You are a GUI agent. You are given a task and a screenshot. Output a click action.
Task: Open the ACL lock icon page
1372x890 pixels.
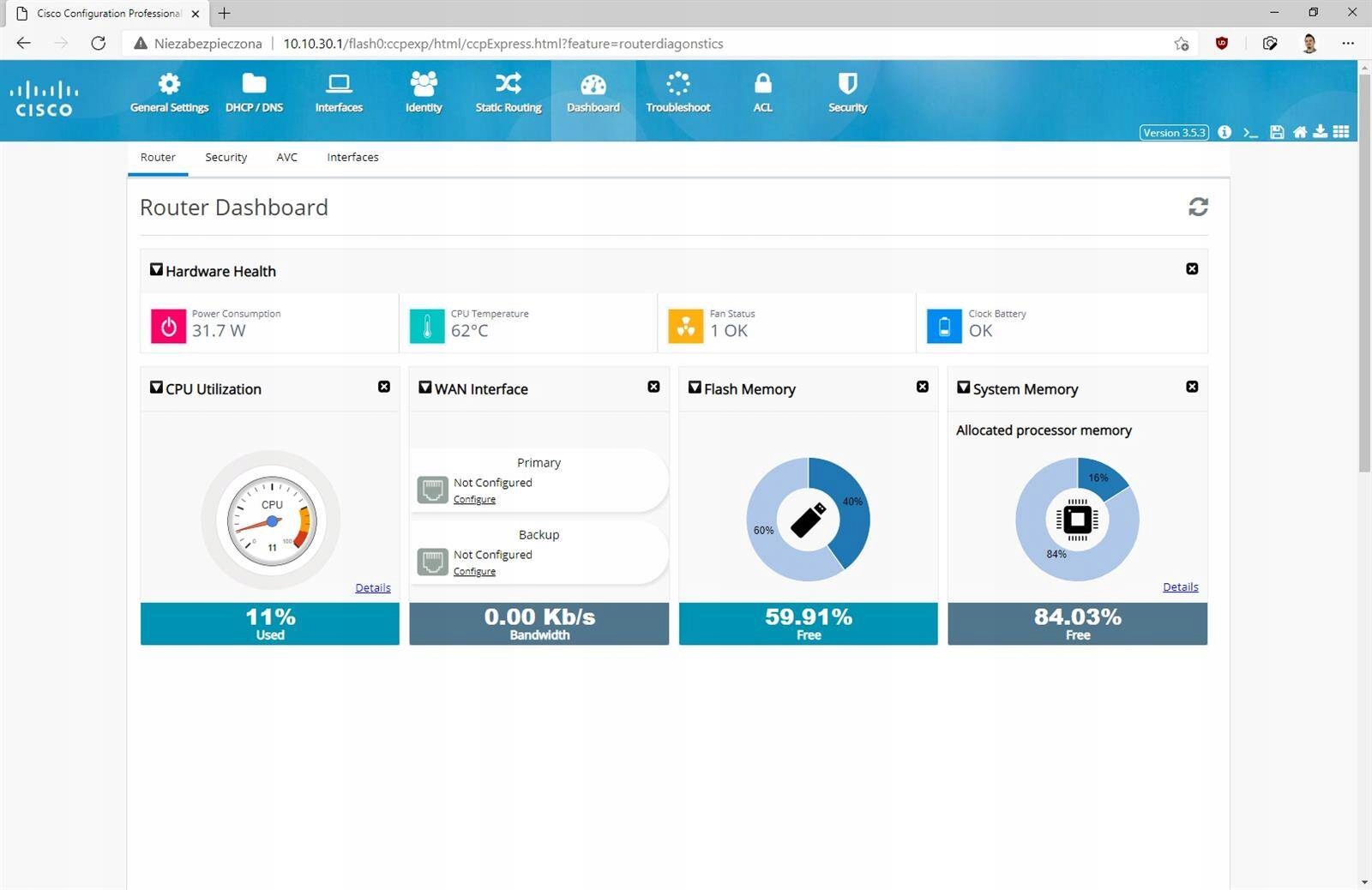(x=762, y=93)
